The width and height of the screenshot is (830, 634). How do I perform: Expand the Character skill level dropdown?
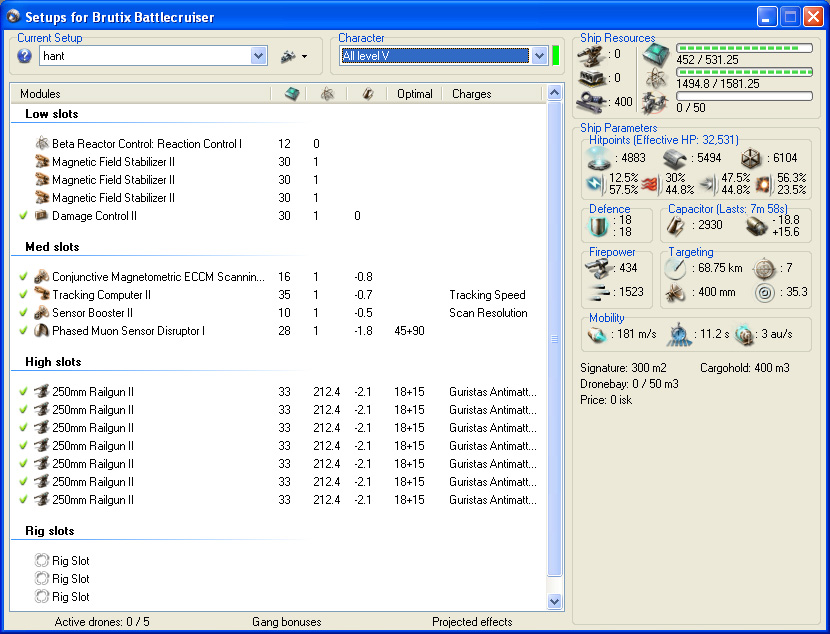click(539, 56)
